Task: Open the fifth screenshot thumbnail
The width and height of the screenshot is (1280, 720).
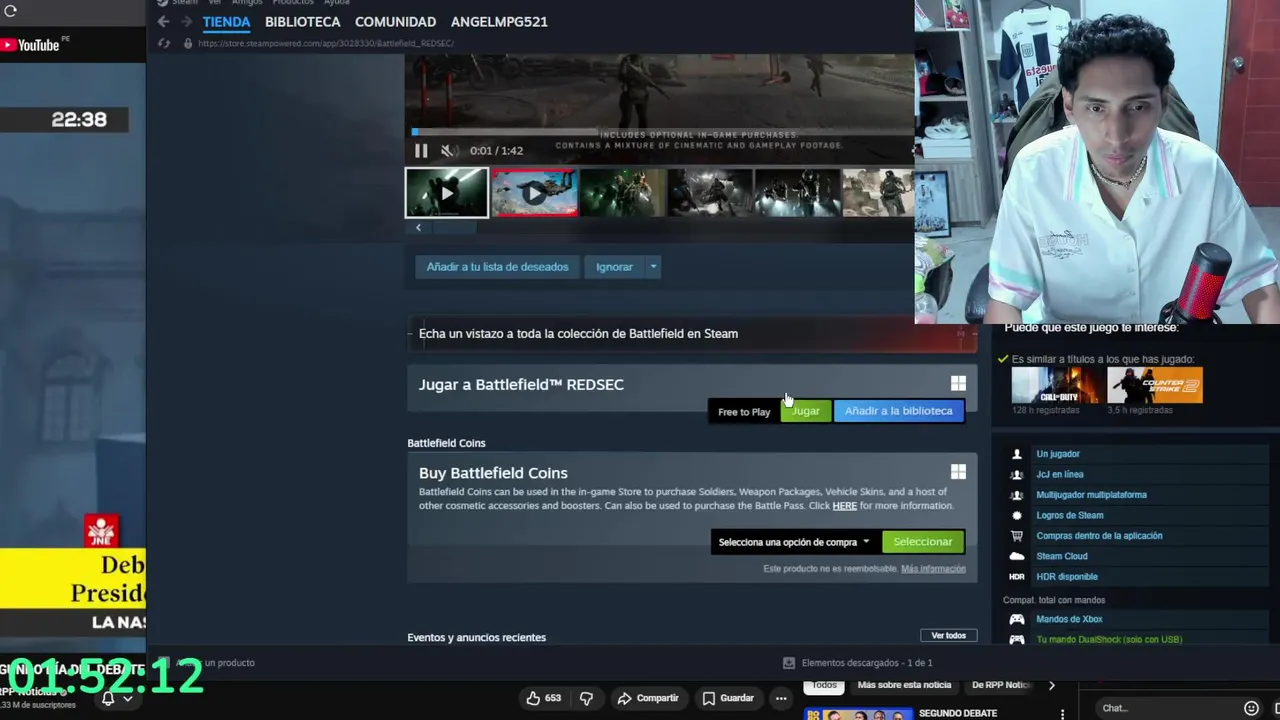Action: coord(797,193)
